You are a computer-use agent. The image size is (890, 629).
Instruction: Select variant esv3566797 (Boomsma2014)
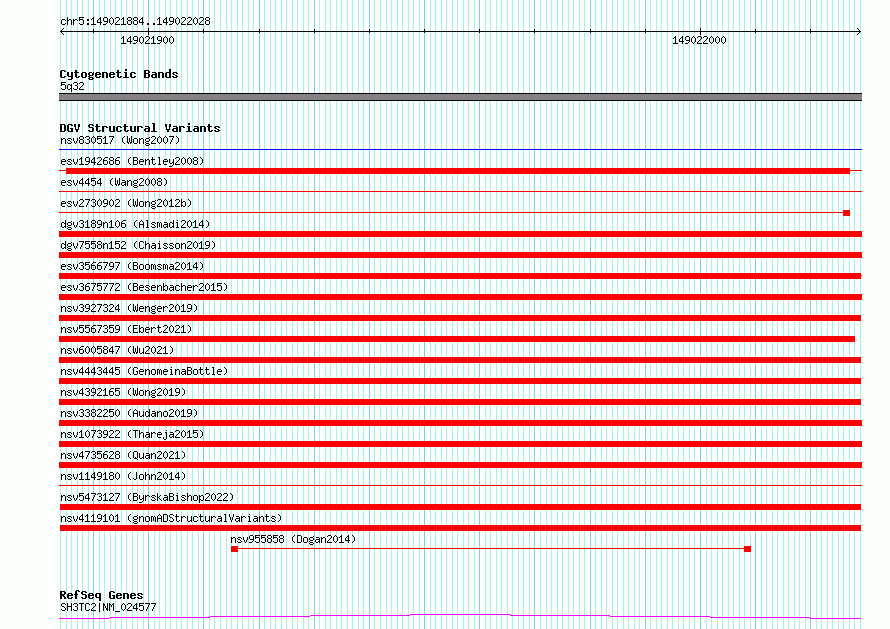(132, 266)
